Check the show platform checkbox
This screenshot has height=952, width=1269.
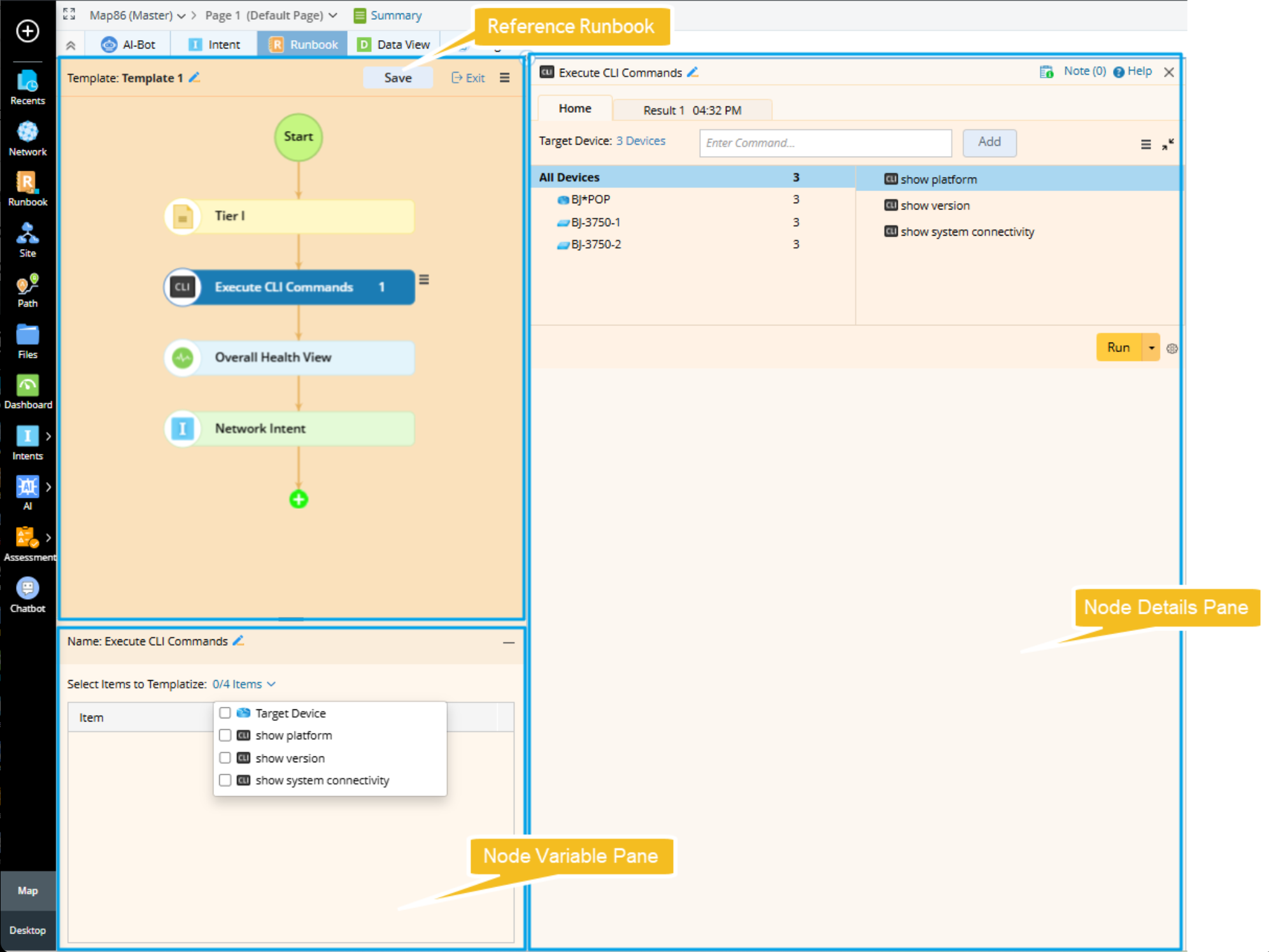tap(225, 735)
